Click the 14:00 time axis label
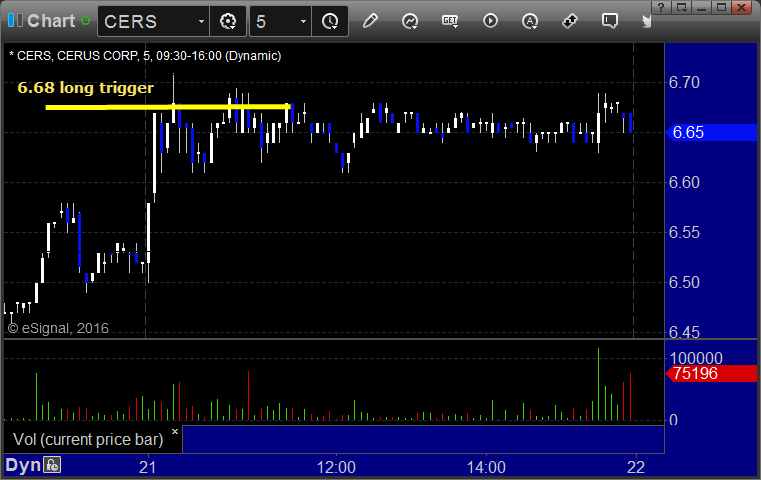 (x=486, y=467)
